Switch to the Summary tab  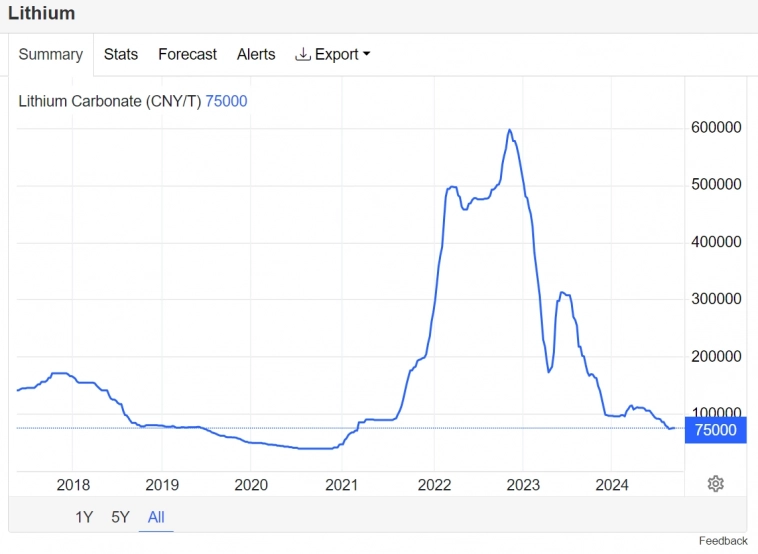50,54
